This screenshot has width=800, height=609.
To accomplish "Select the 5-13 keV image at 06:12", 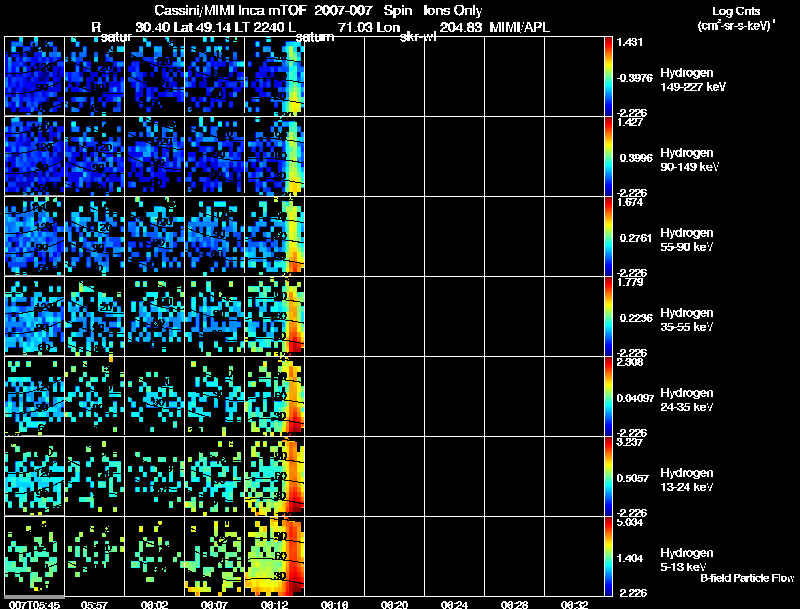I will pyautogui.click(x=274, y=557).
